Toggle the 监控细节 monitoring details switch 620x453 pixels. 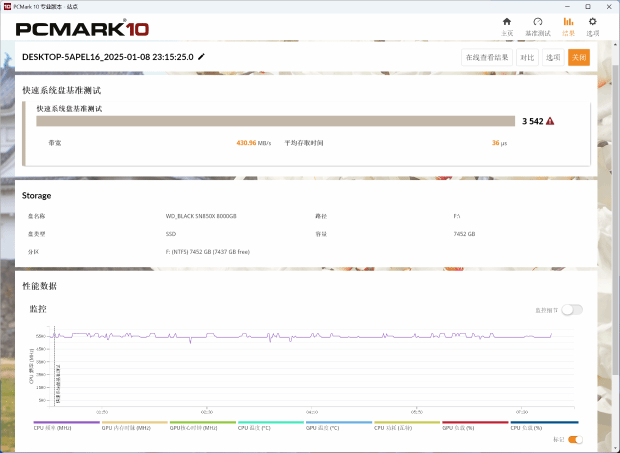tap(572, 310)
